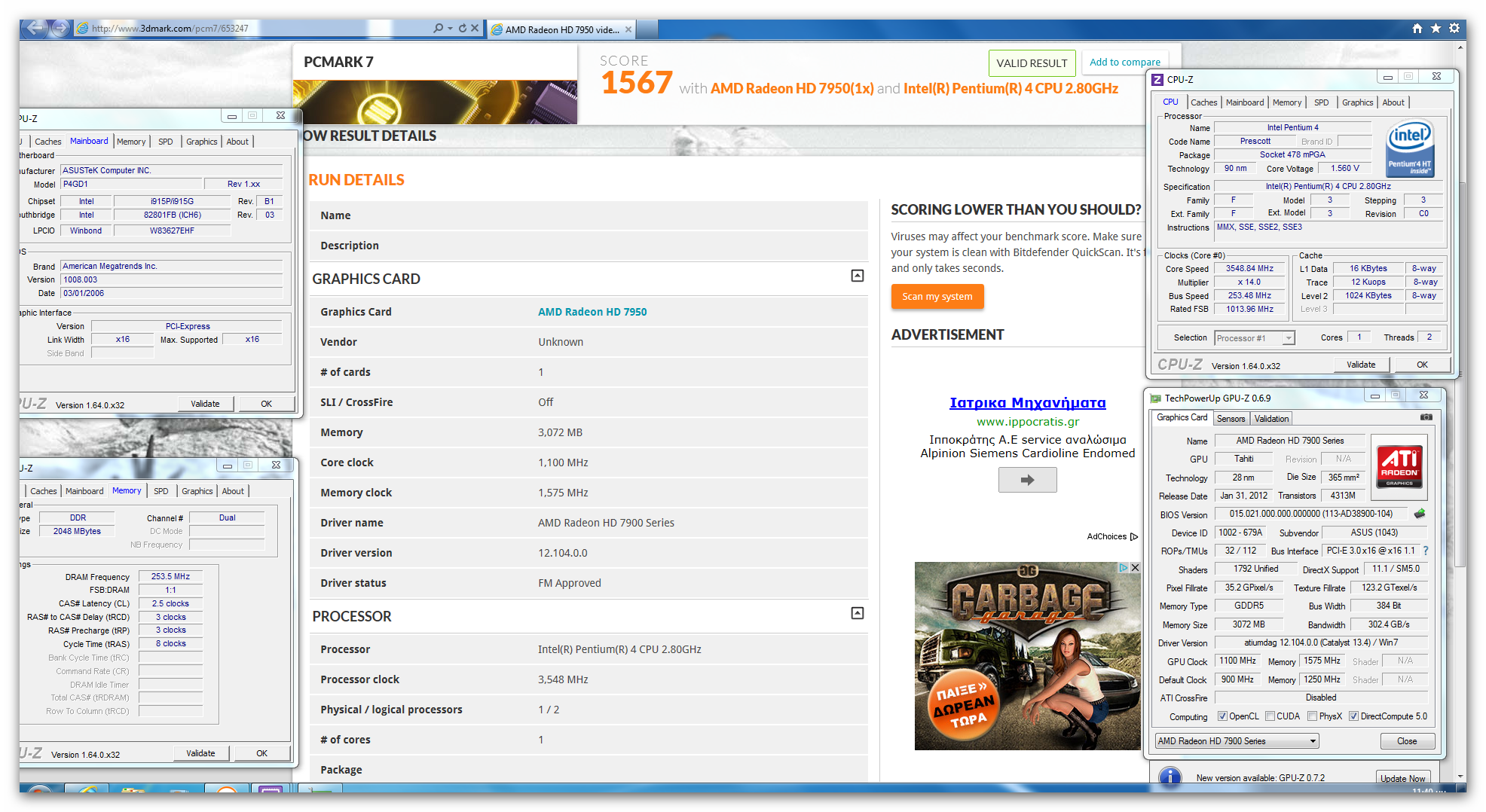Click Bus Interface question mark in GPU-Z
Viewport: 1486px width, 812px height.
1426,551
